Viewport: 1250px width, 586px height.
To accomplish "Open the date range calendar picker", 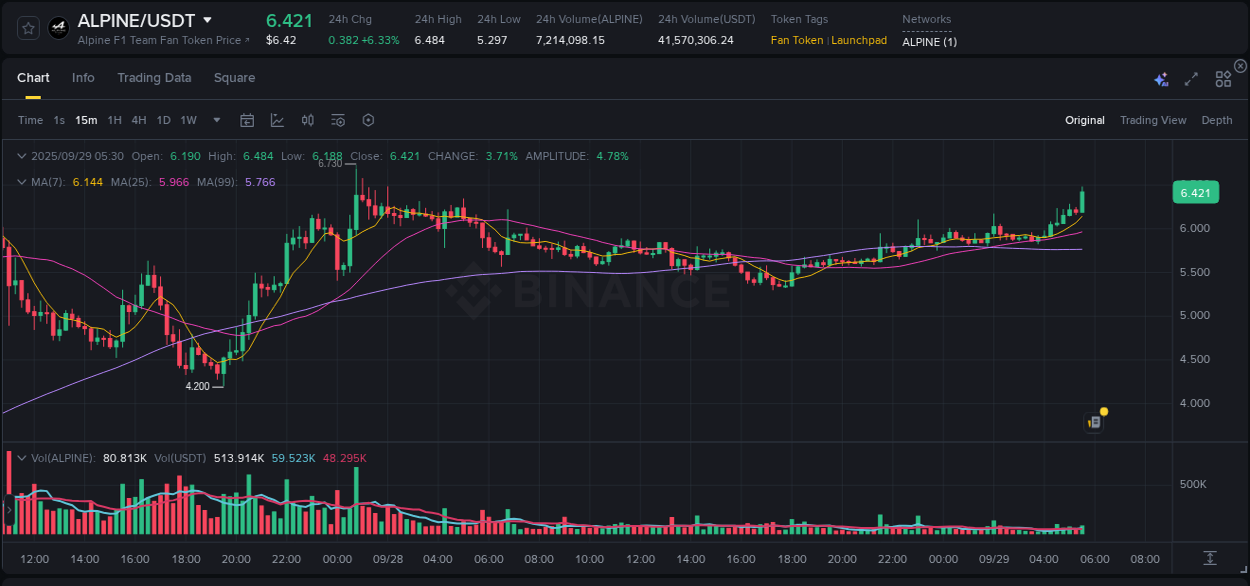I will click(247, 120).
